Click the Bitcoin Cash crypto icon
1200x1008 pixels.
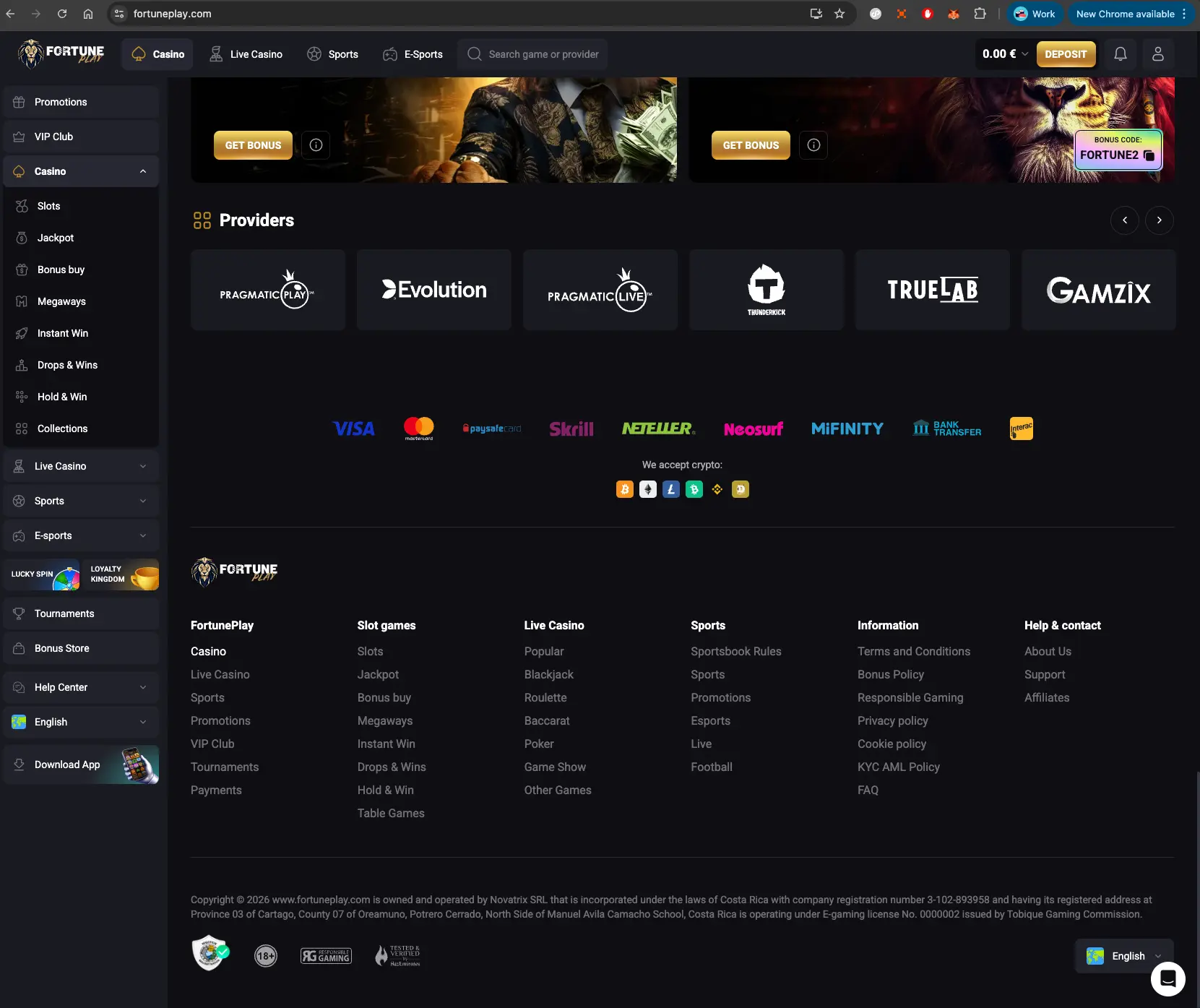pyautogui.click(x=694, y=489)
